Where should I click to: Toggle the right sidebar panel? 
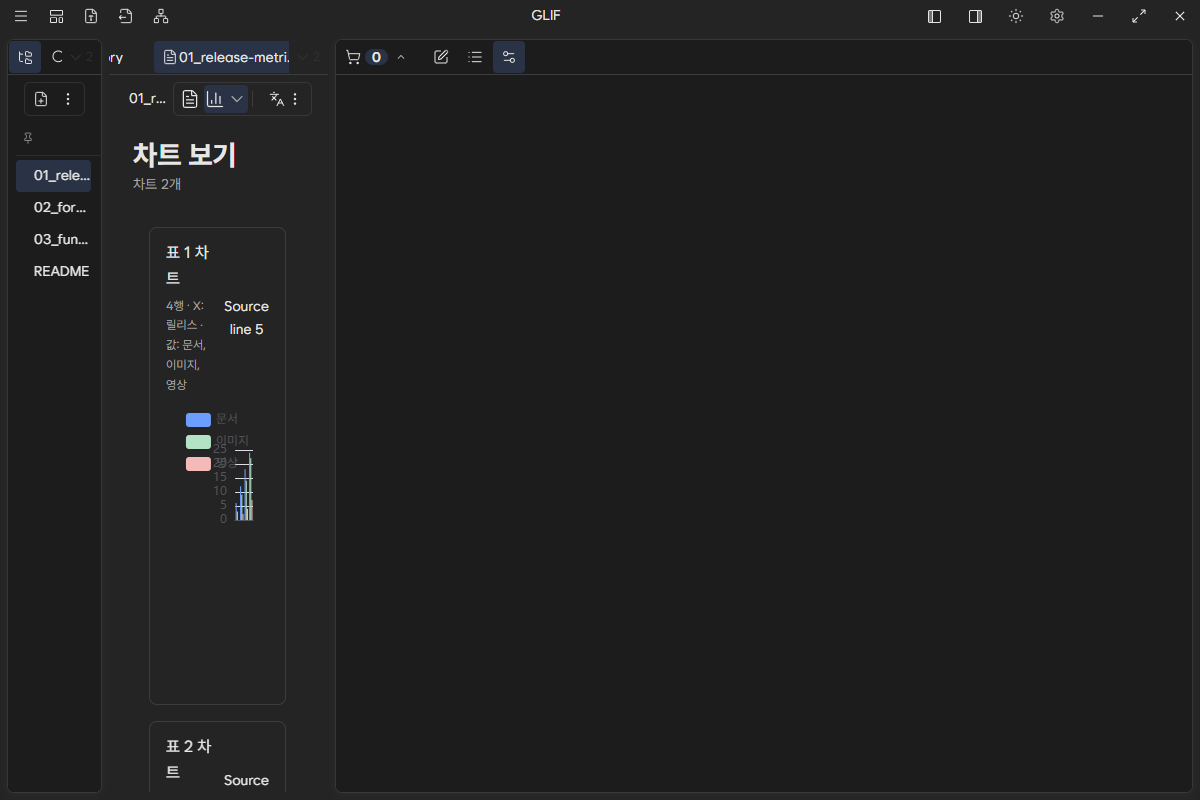point(975,16)
